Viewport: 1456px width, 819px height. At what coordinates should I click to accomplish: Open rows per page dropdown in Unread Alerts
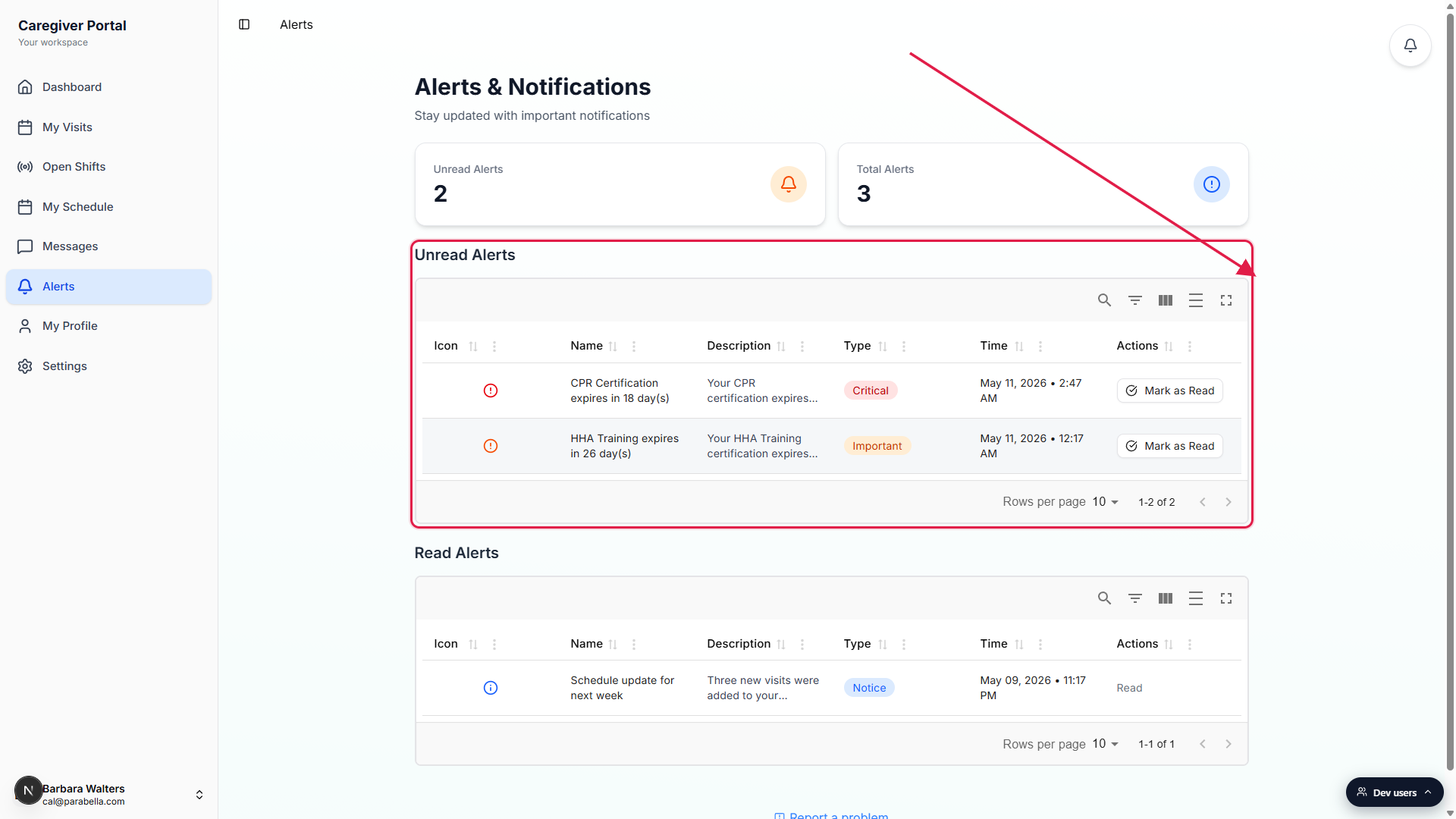coord(1106,502)
